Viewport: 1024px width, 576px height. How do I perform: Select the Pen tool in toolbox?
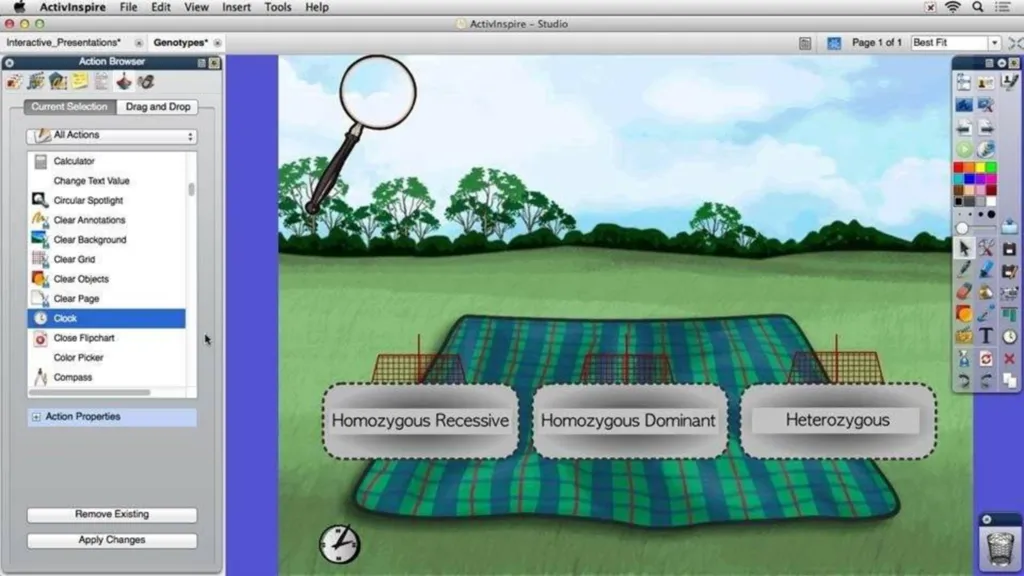point(964,270)
